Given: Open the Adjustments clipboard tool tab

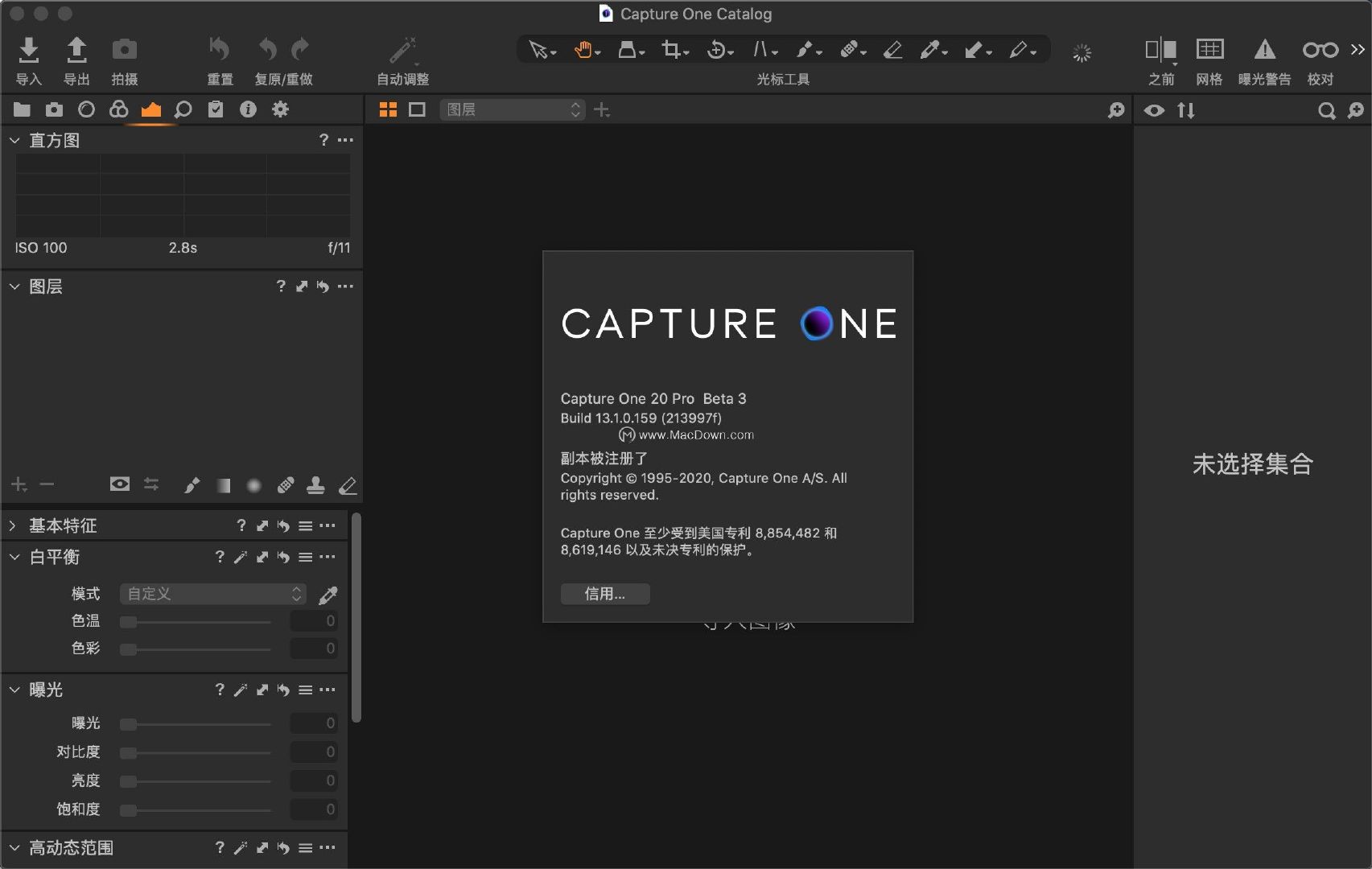Looking at the screenshot, I should [216, 109].
